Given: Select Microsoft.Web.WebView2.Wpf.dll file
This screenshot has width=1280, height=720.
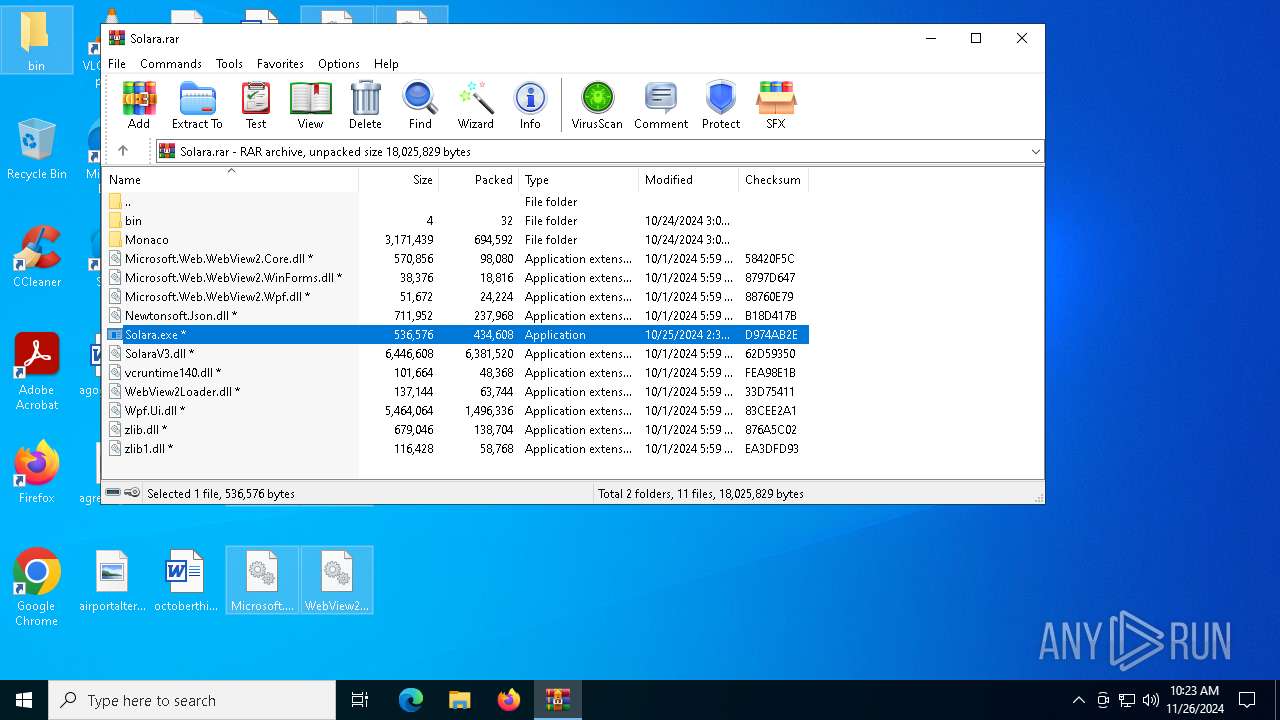Looking at the screenshot, I should 456,297.
